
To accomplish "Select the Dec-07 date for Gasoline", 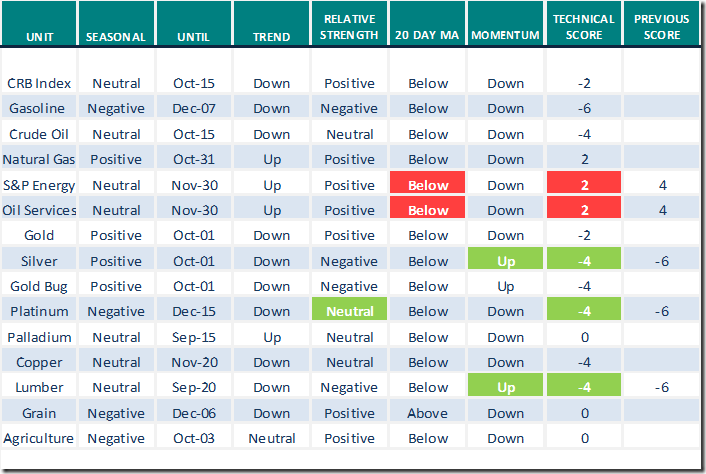I will [193, 109].
